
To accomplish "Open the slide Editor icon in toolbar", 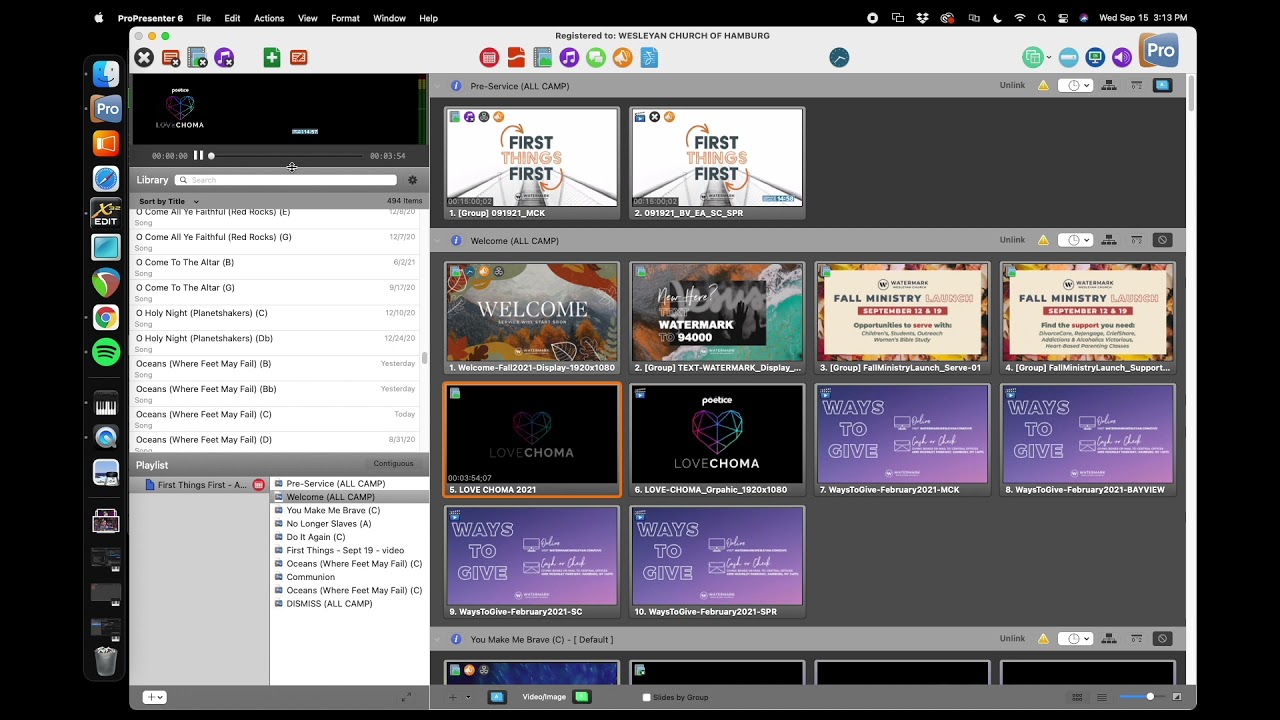I will [x=298, y=58].
